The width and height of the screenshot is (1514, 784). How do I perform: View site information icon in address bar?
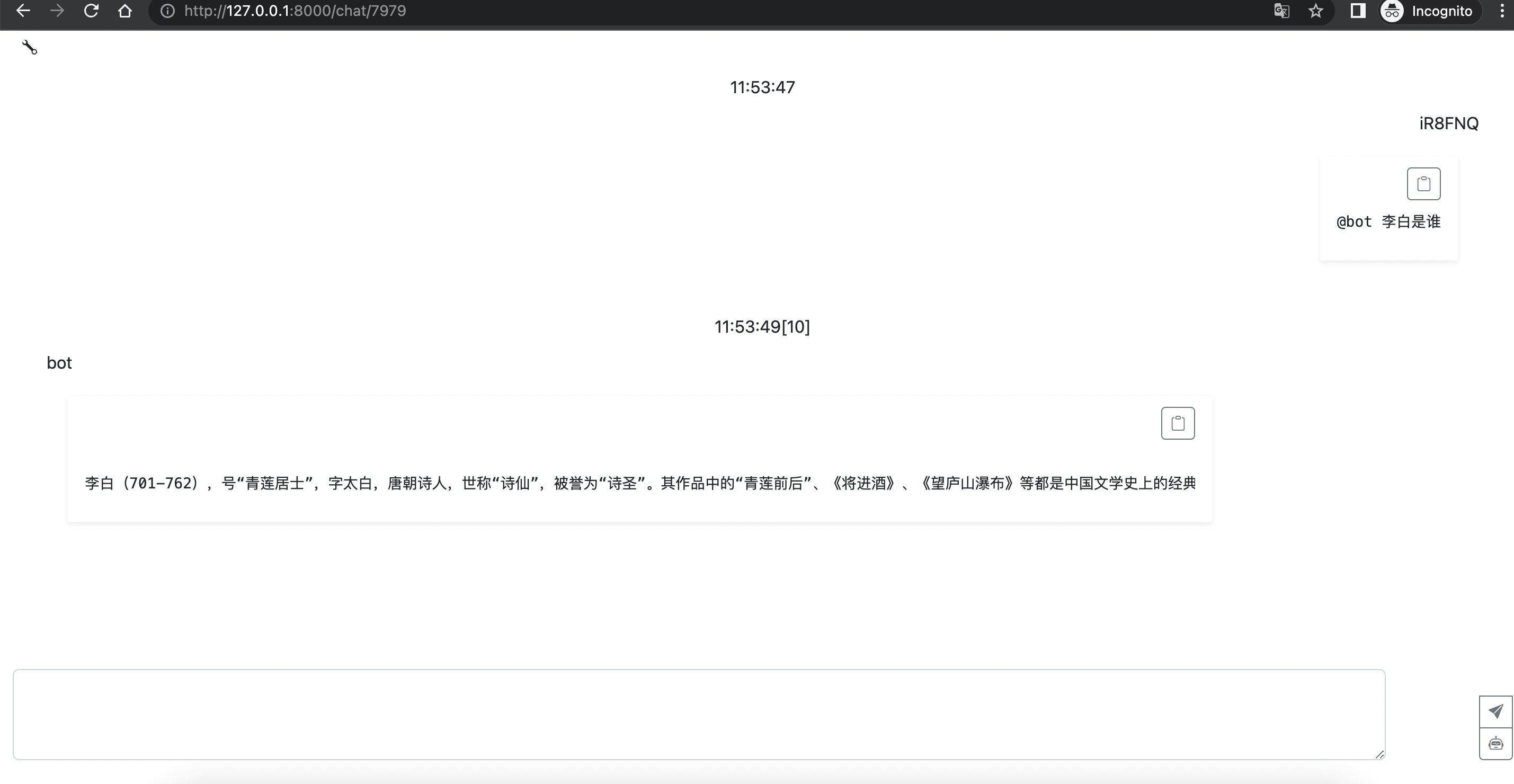click(x=167, y=11)
